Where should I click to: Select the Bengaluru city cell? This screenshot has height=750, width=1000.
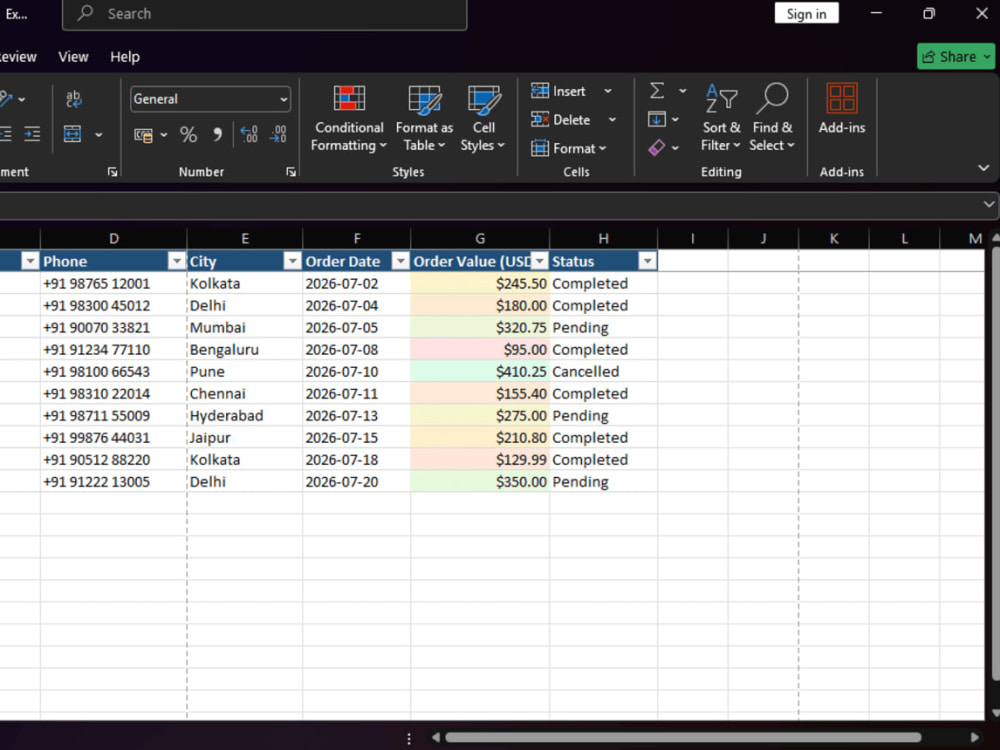click(x=245, y=349)
